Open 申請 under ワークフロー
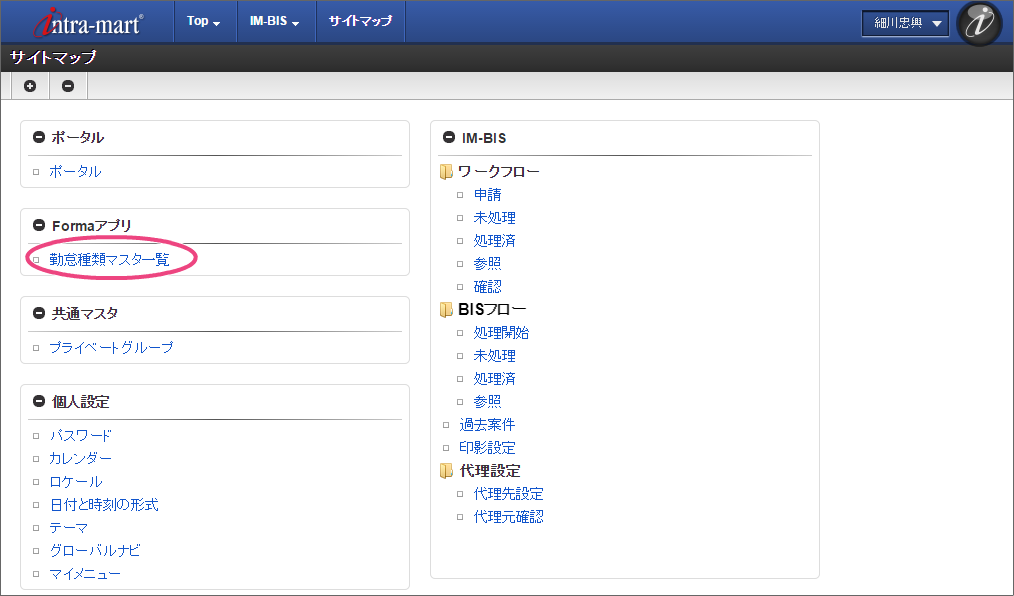The width and height of the screenshot is (1014, 596). (x=488, y=195)
